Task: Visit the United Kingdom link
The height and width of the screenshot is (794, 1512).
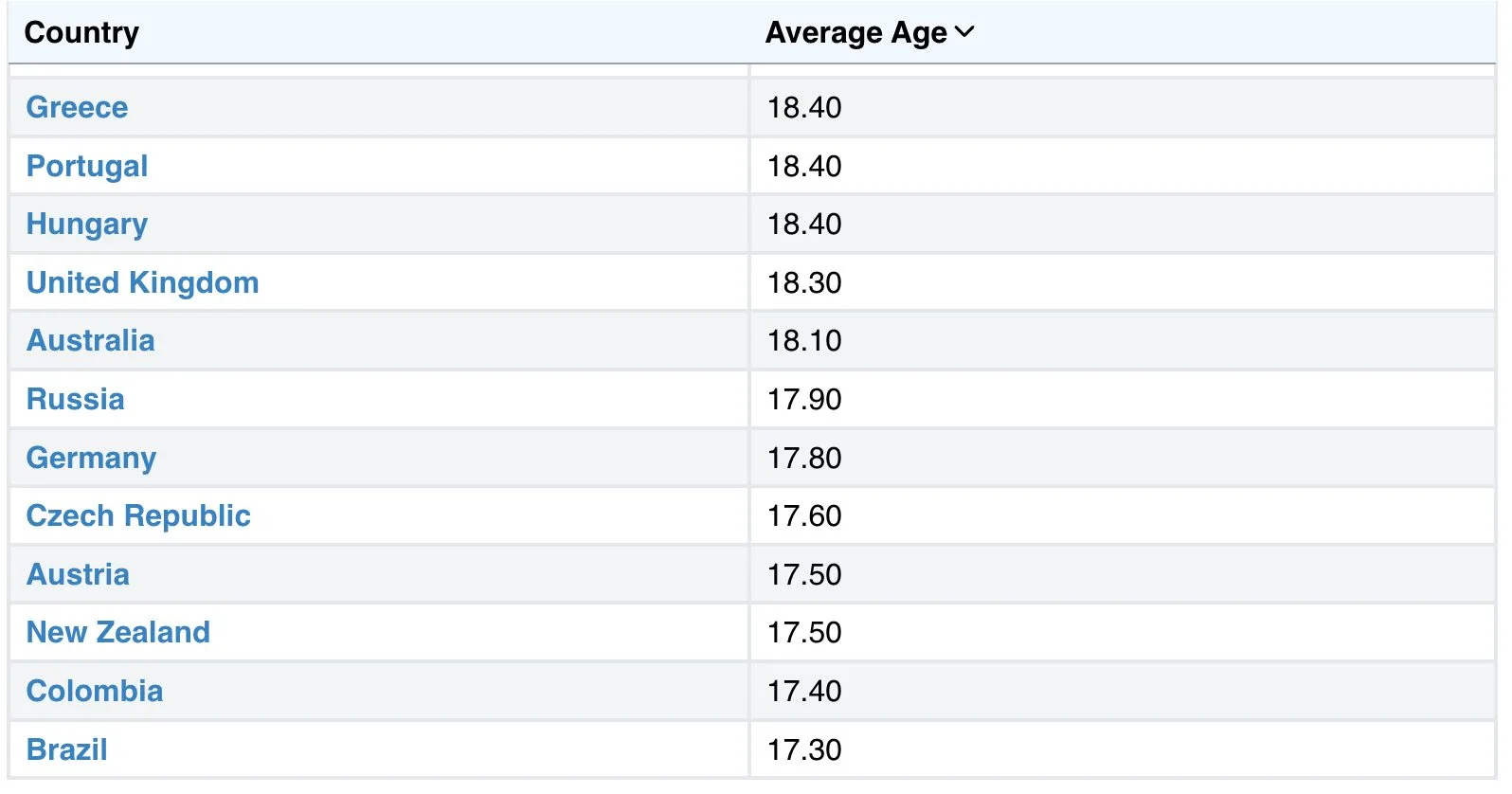Action: pyautogui.click(x=142, y=282)
